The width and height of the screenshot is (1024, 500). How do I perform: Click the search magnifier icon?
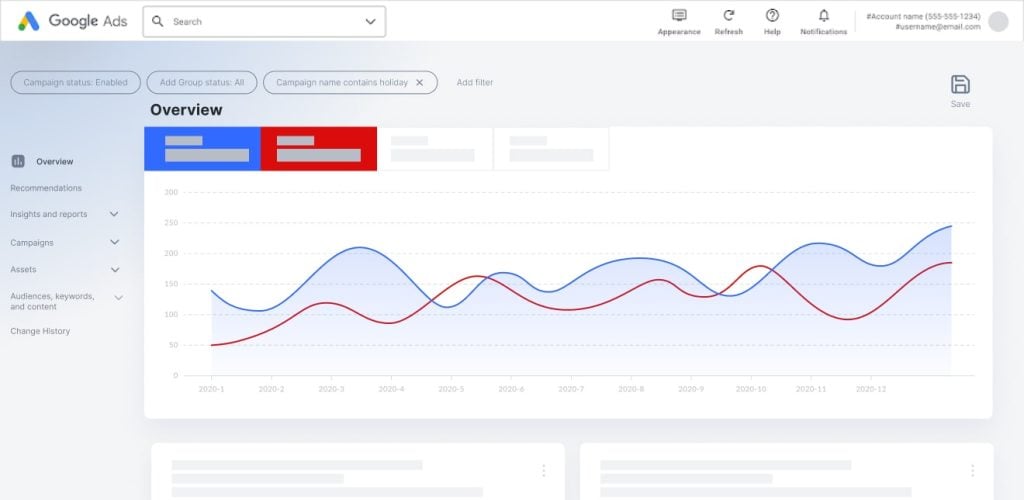[157, 22]
